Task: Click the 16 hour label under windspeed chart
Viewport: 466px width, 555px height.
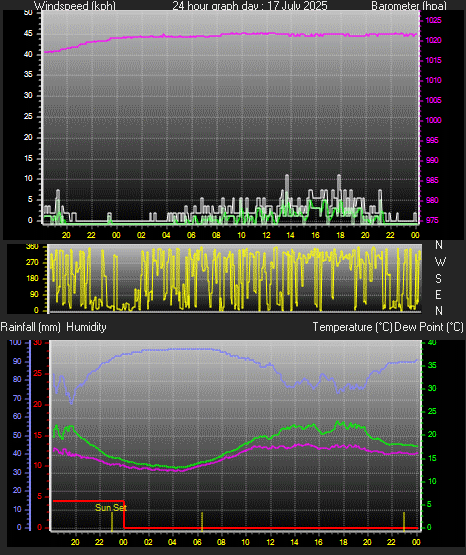Action: click(x=315, y=235)
